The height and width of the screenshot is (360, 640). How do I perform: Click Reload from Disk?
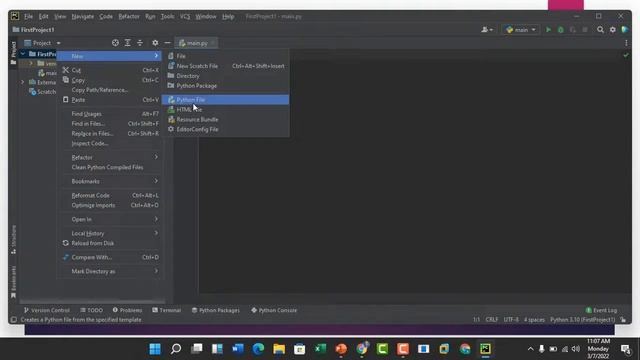coord(110,243)
